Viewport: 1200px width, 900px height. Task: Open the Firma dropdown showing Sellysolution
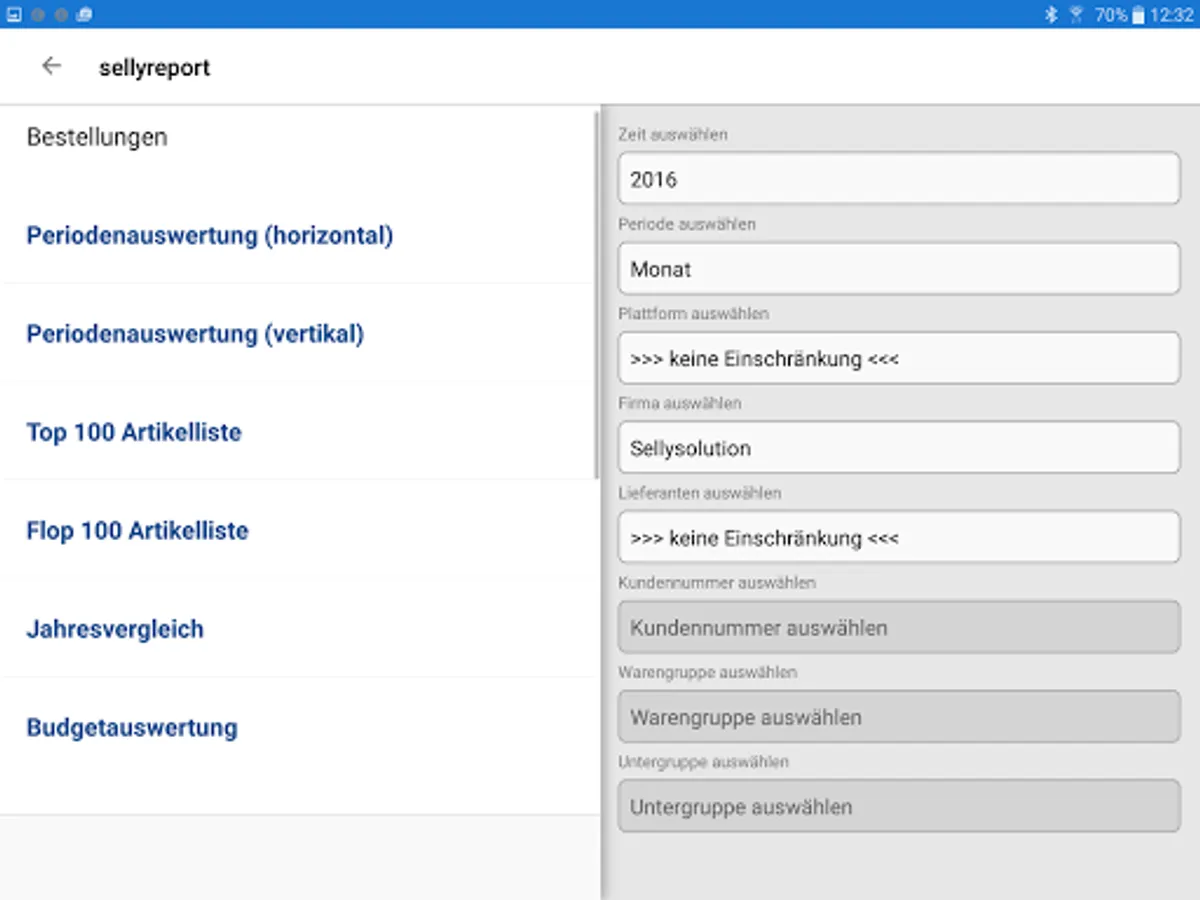click(898, 448)
